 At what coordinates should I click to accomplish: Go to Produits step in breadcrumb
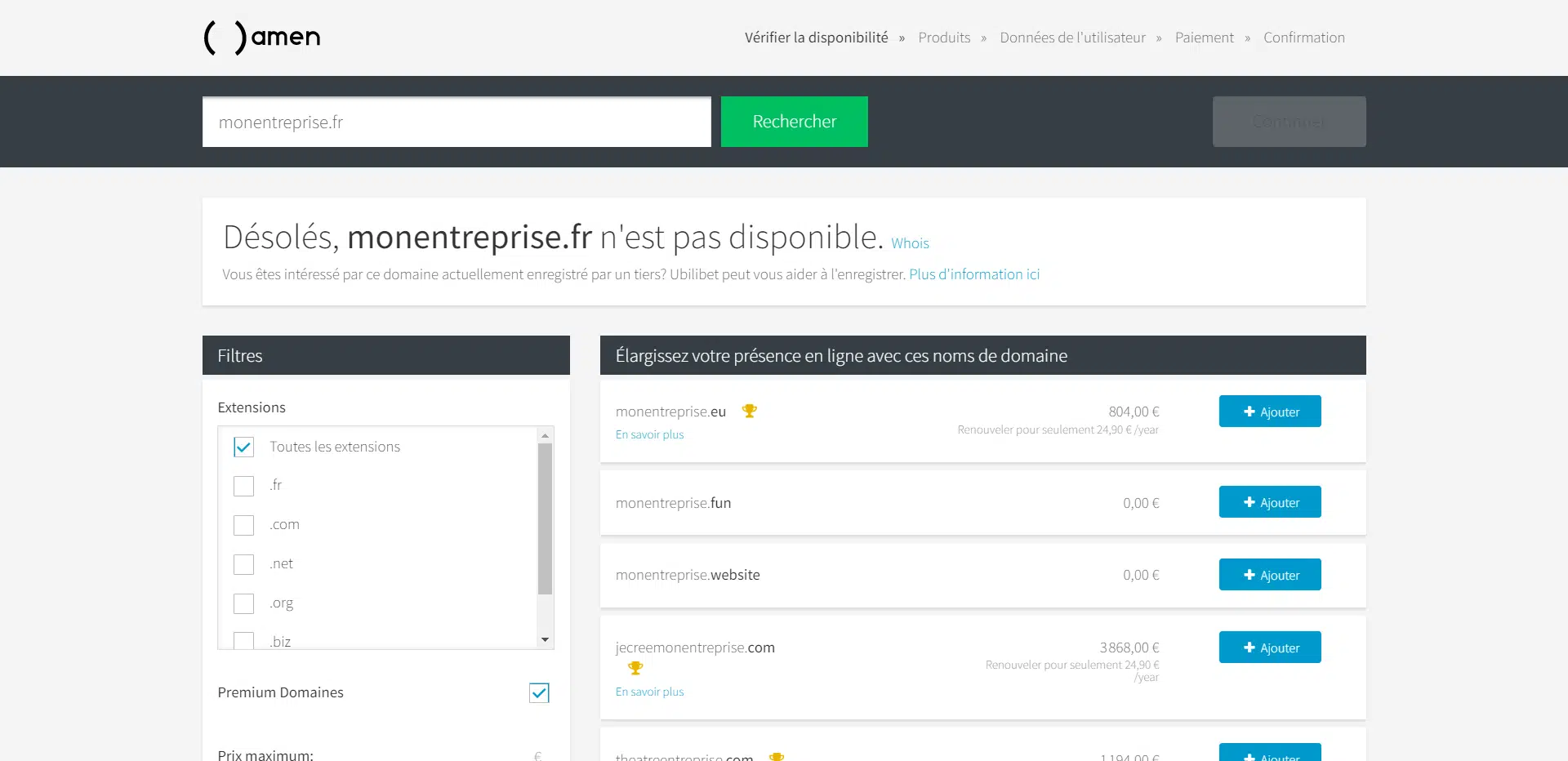click(944, 38)
